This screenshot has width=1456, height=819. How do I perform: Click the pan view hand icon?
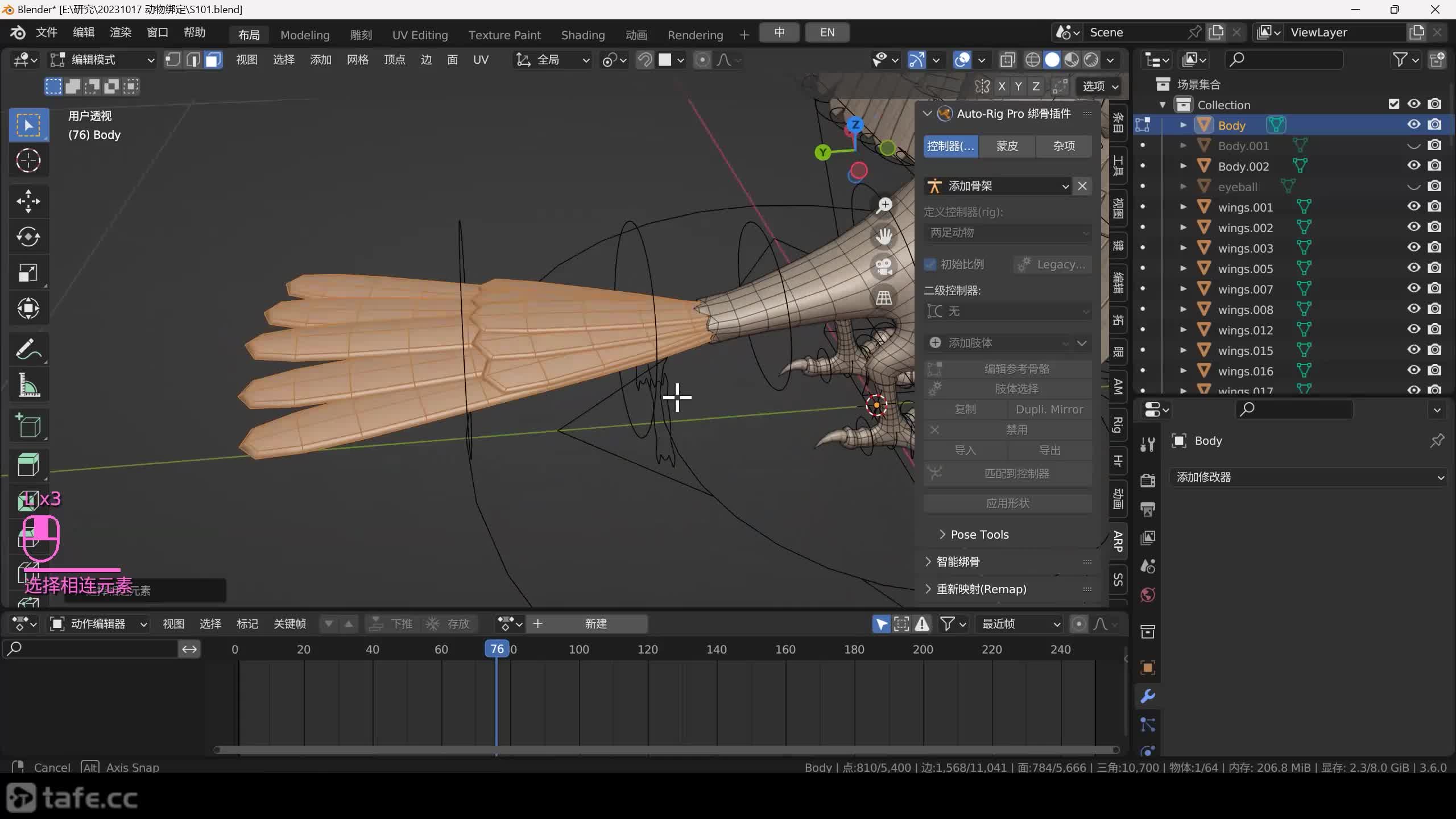(884, 236)
